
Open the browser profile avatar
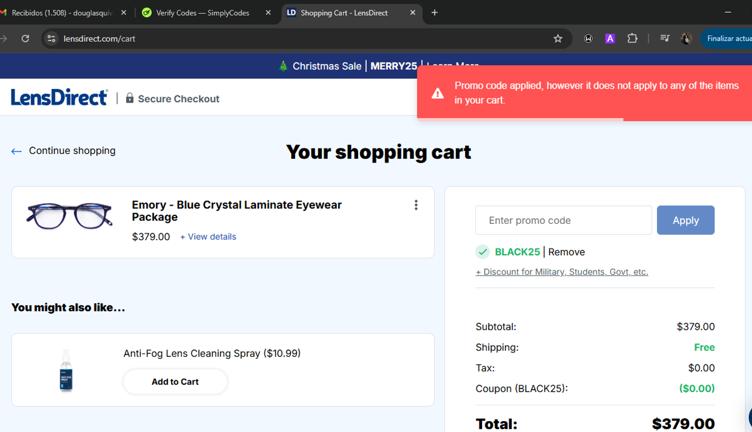(686, 38)
